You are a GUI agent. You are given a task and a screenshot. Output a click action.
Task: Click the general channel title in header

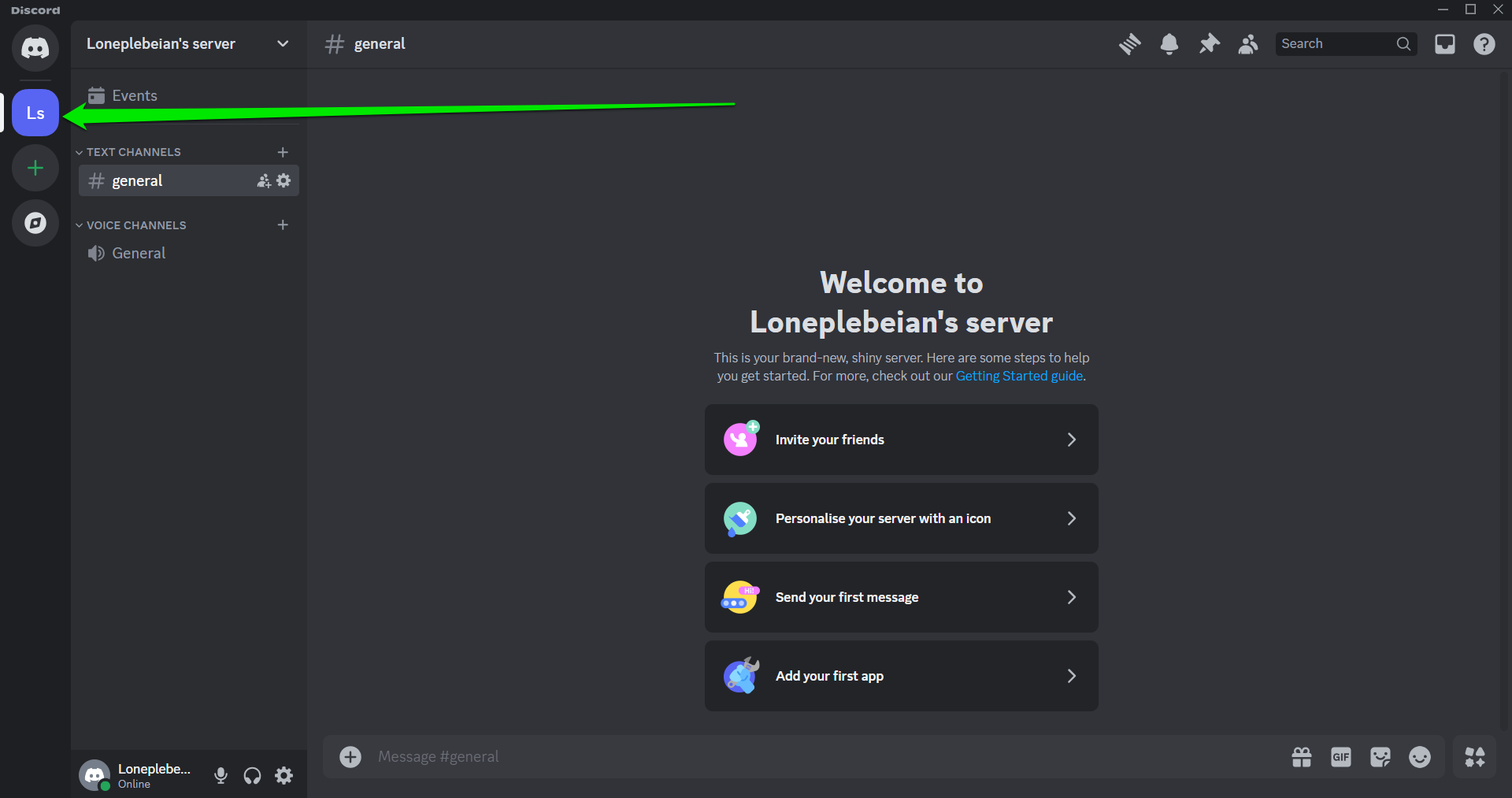(380, 44)
